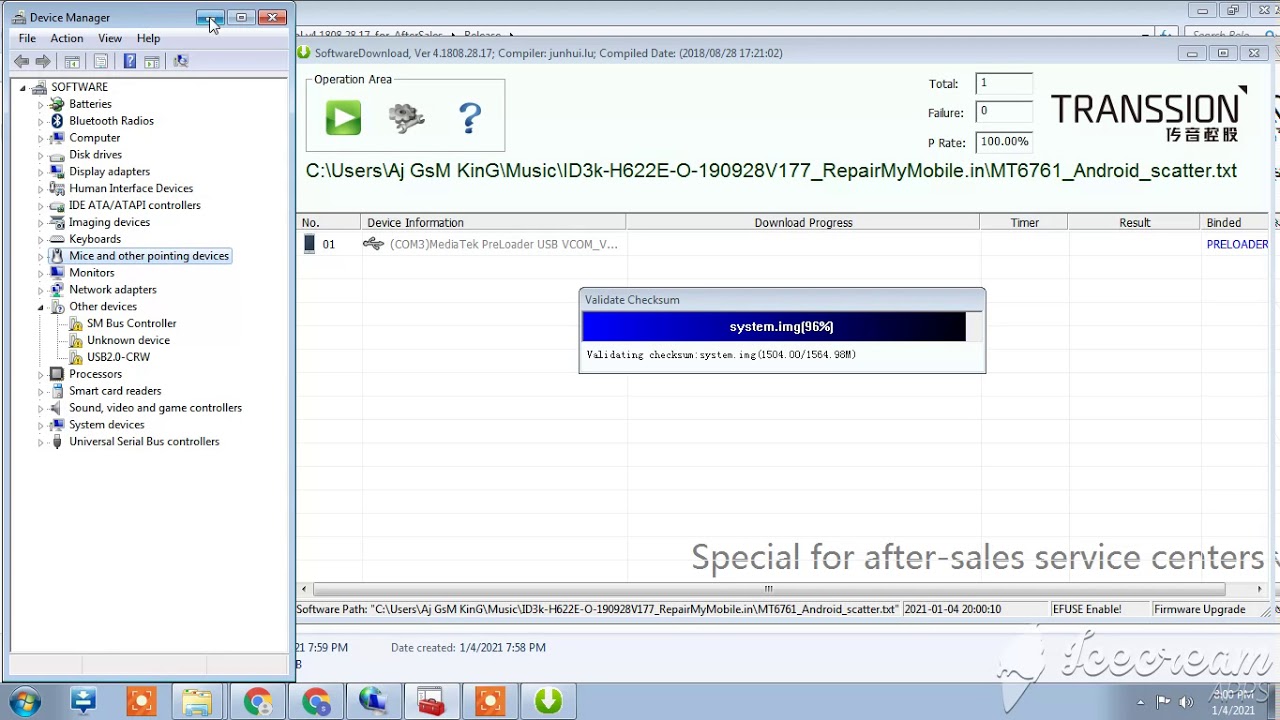Viewport: 1280px width, 720px height.
Task: Scan for hardware changes toolbar icon
Action: click(x=180, y=61)
